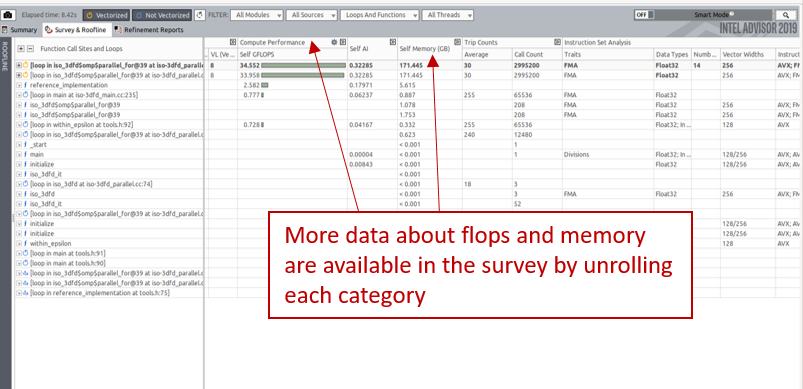Screen dimensions: 803x389
Task: Open Compute Performance column settings gear
Action: (334, 42)
